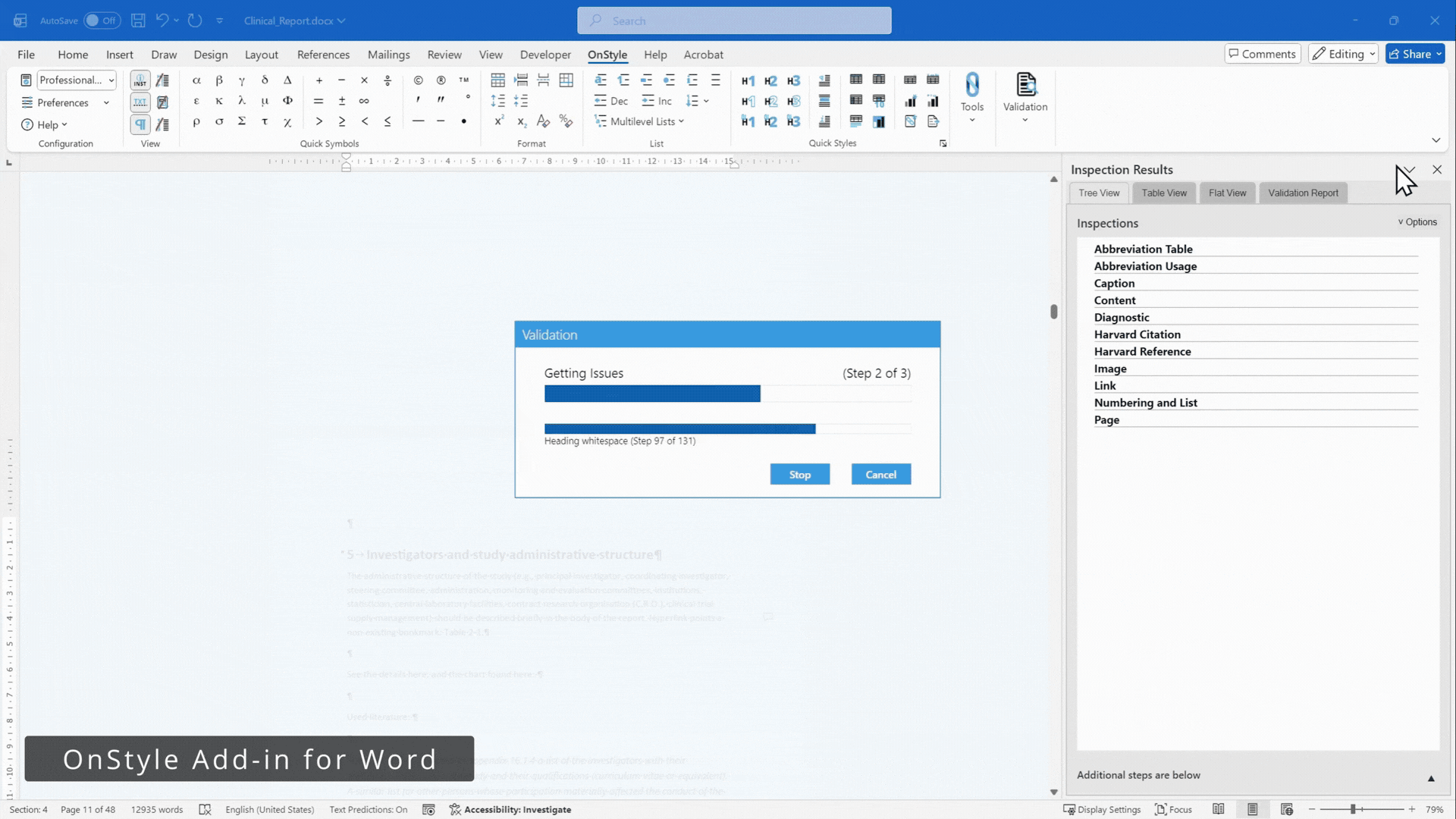Apply the third-row H2 quick style
The height and width of the screenshot is (819, 1456).
770,121
